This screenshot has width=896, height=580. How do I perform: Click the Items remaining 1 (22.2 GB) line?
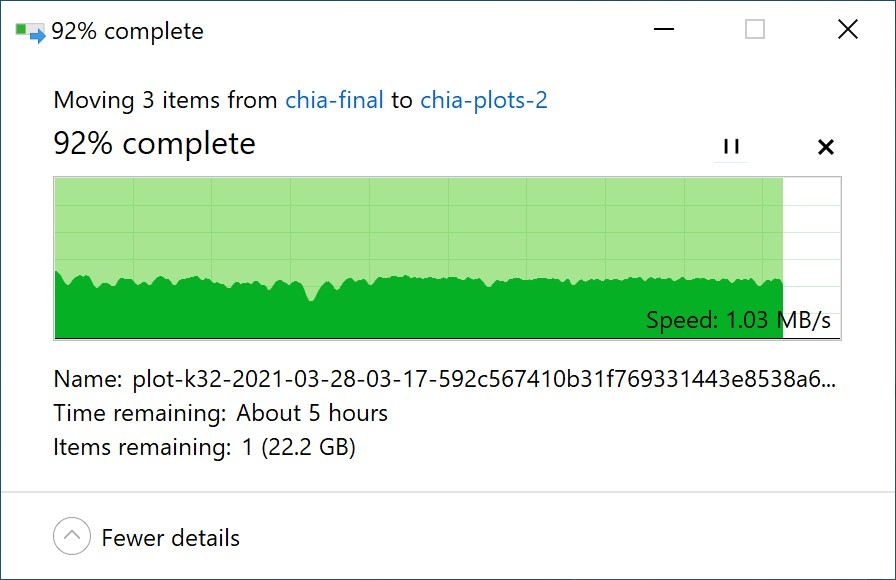coord(204,447)
